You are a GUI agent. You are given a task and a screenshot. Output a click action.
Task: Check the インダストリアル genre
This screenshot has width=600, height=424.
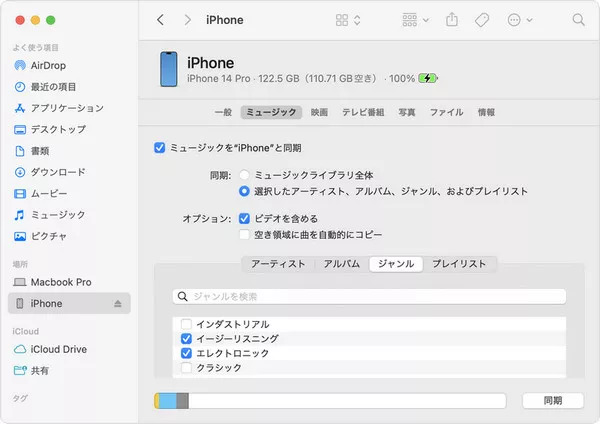[x=186, y=325]
